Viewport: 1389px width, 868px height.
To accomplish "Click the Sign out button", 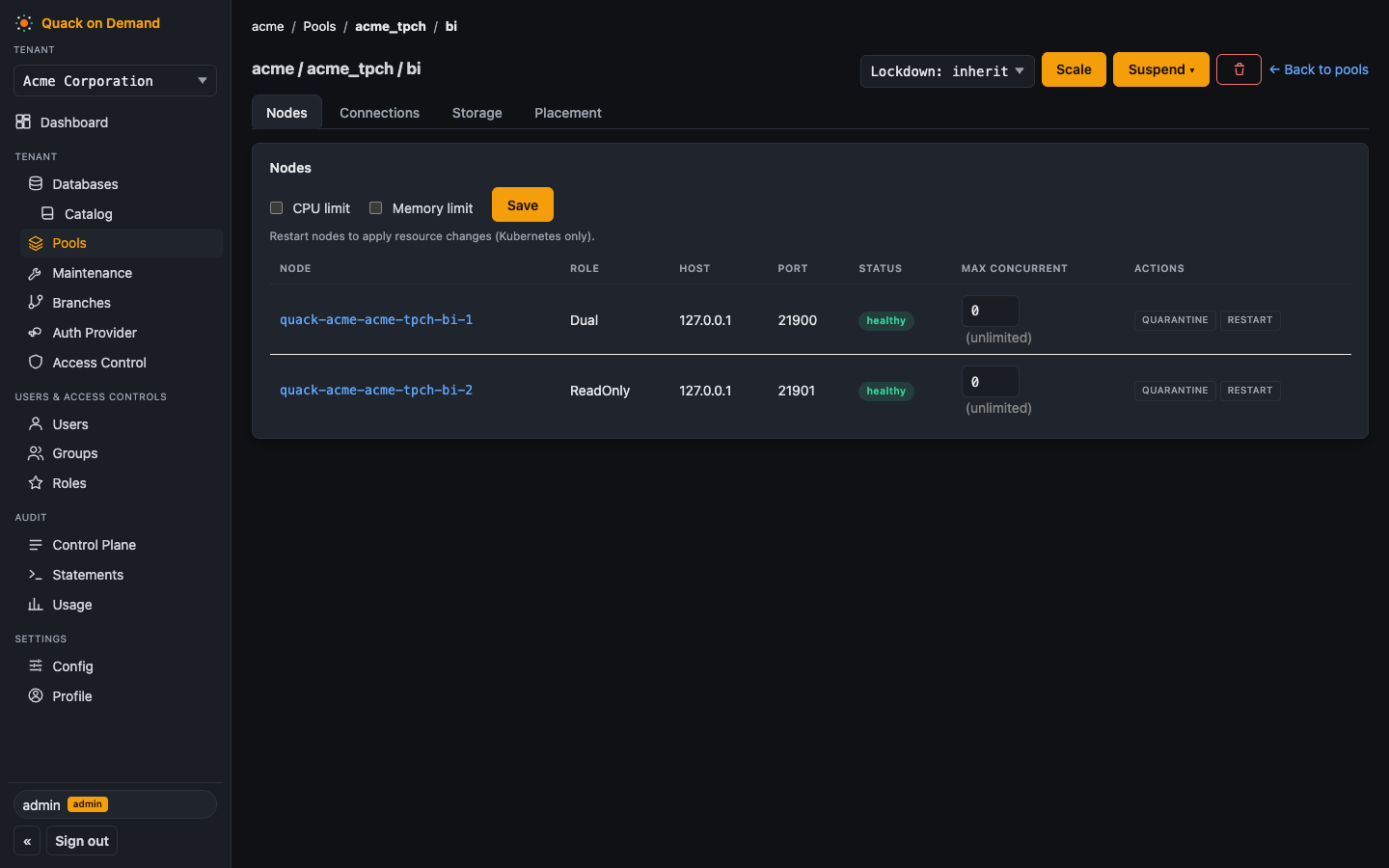I will pyautogui.click(x=82, y=841).
